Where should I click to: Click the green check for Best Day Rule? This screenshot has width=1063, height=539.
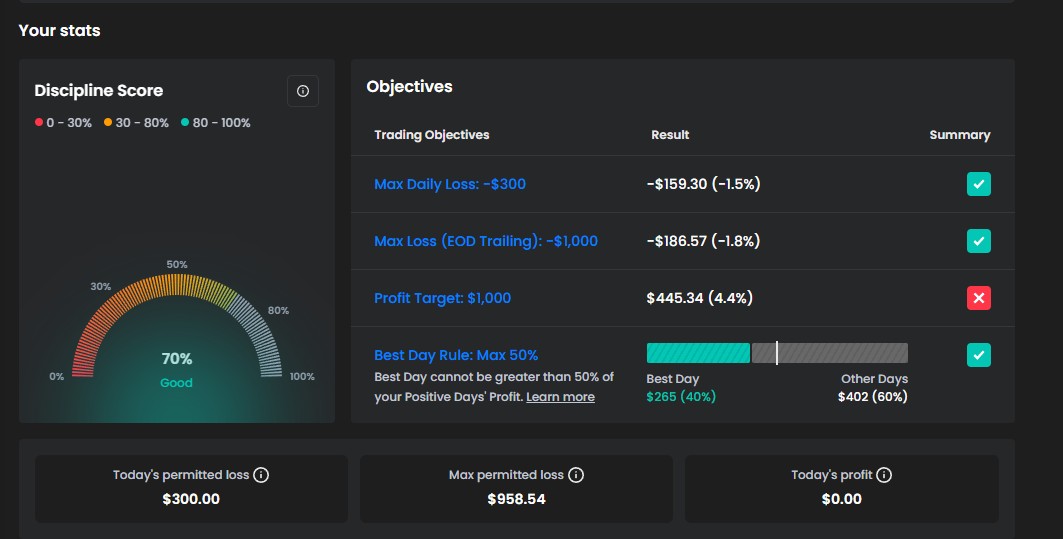click(x=978, y=355)
